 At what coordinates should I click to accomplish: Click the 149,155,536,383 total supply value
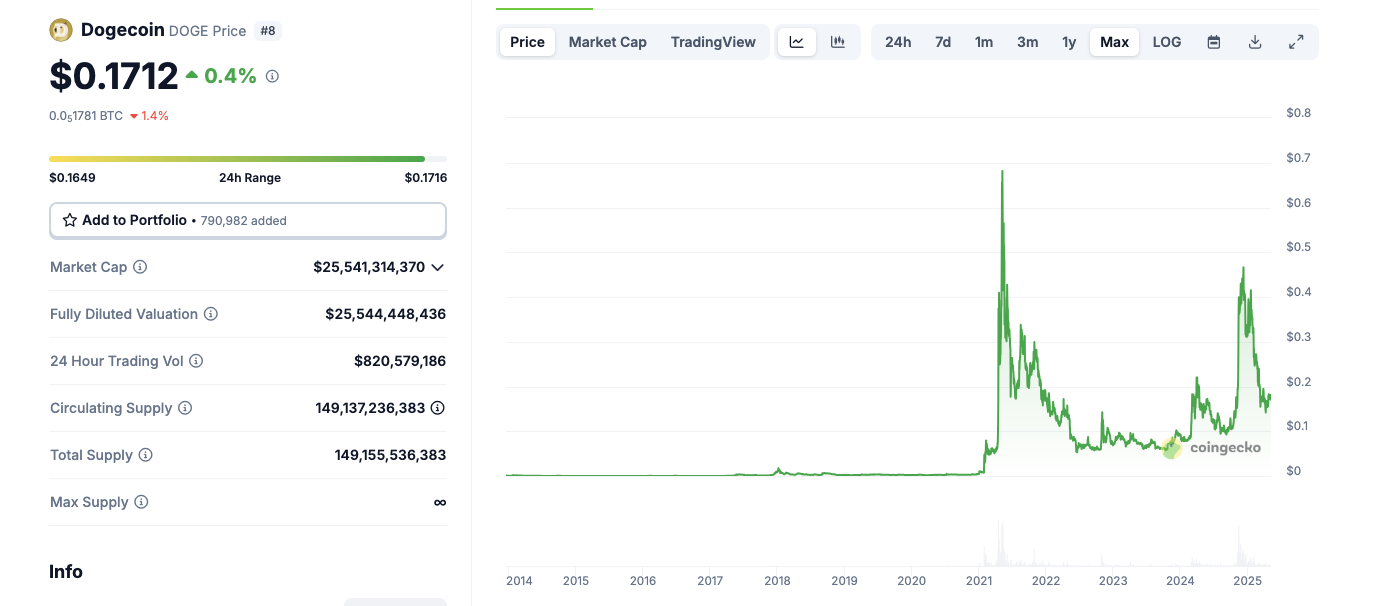click(390, 455)
